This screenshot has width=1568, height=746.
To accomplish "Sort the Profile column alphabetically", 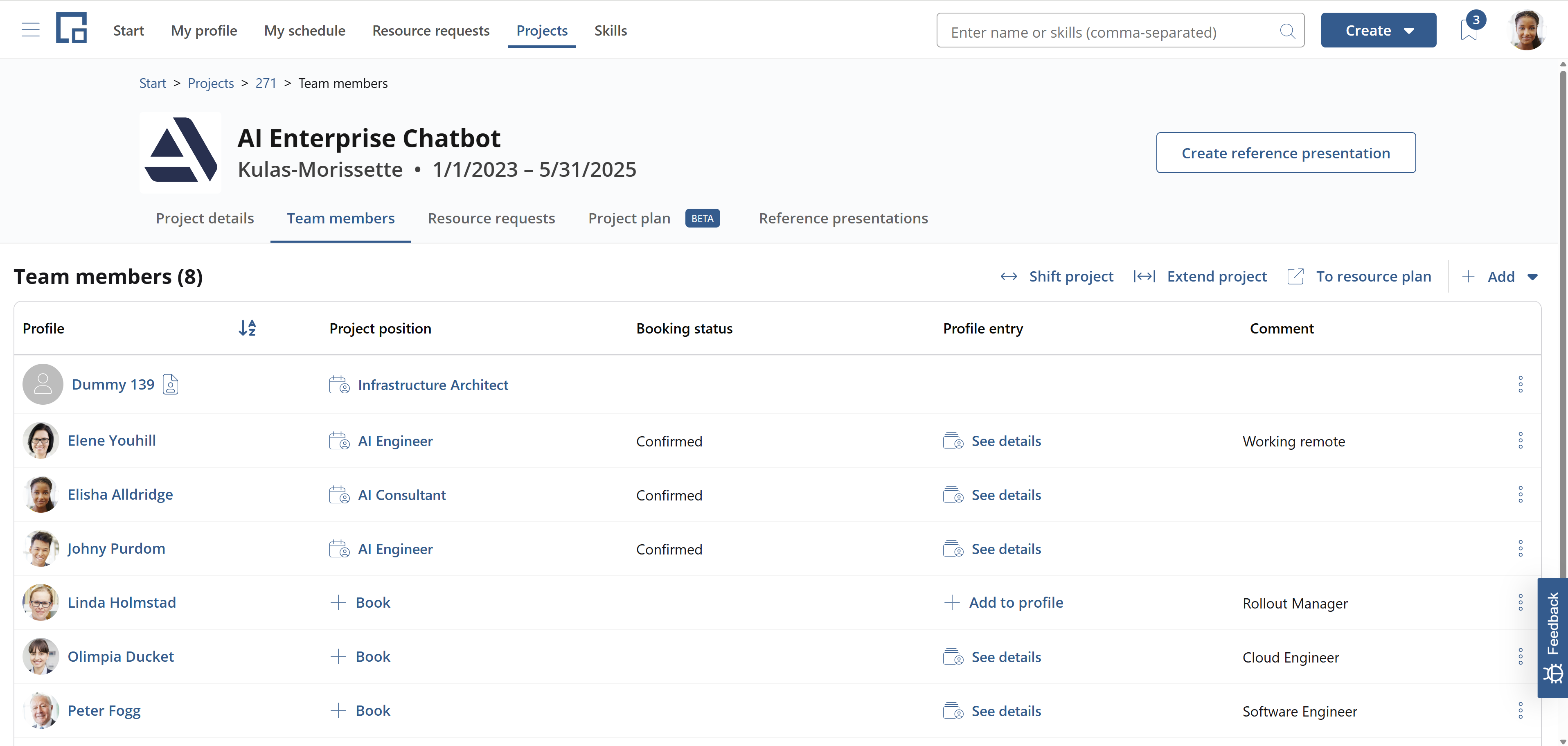I will [247, 328].
